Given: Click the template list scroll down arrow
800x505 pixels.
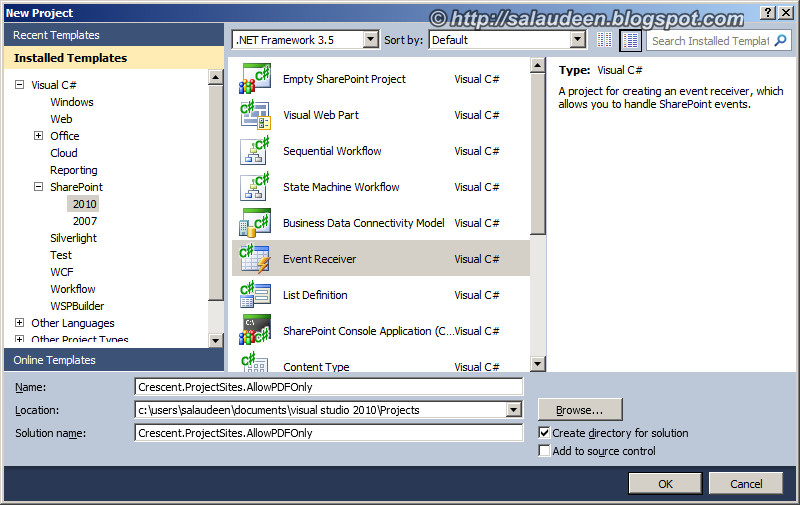Looking at the screenshot, I should pyautogui.click(x=538, y=364).
